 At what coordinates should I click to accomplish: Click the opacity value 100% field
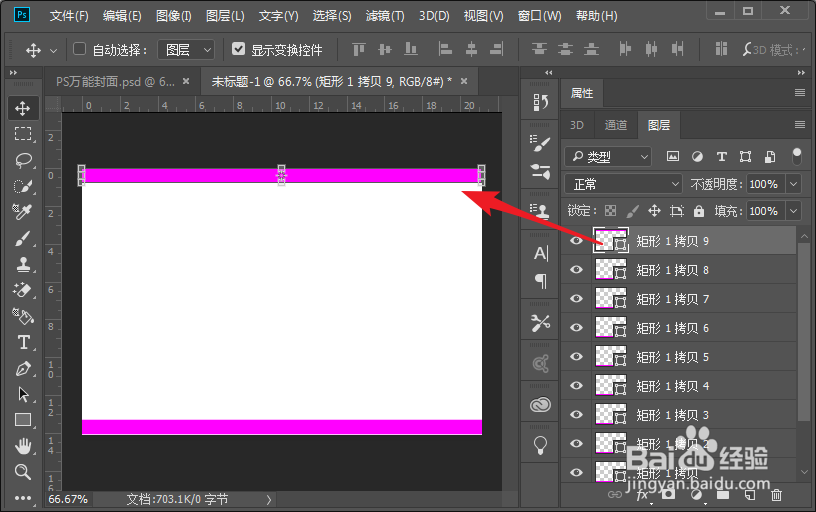point(764,184)
